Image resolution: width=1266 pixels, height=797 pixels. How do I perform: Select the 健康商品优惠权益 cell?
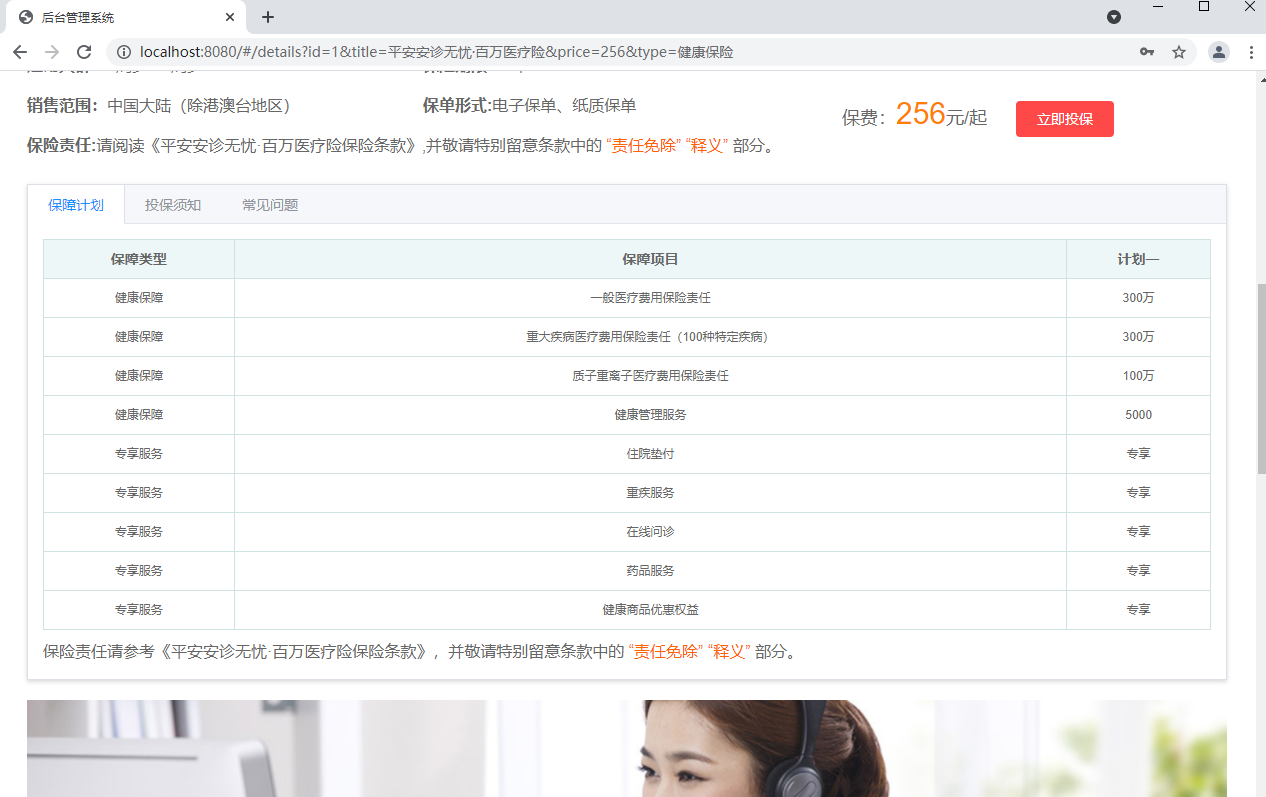click(650, 609)
